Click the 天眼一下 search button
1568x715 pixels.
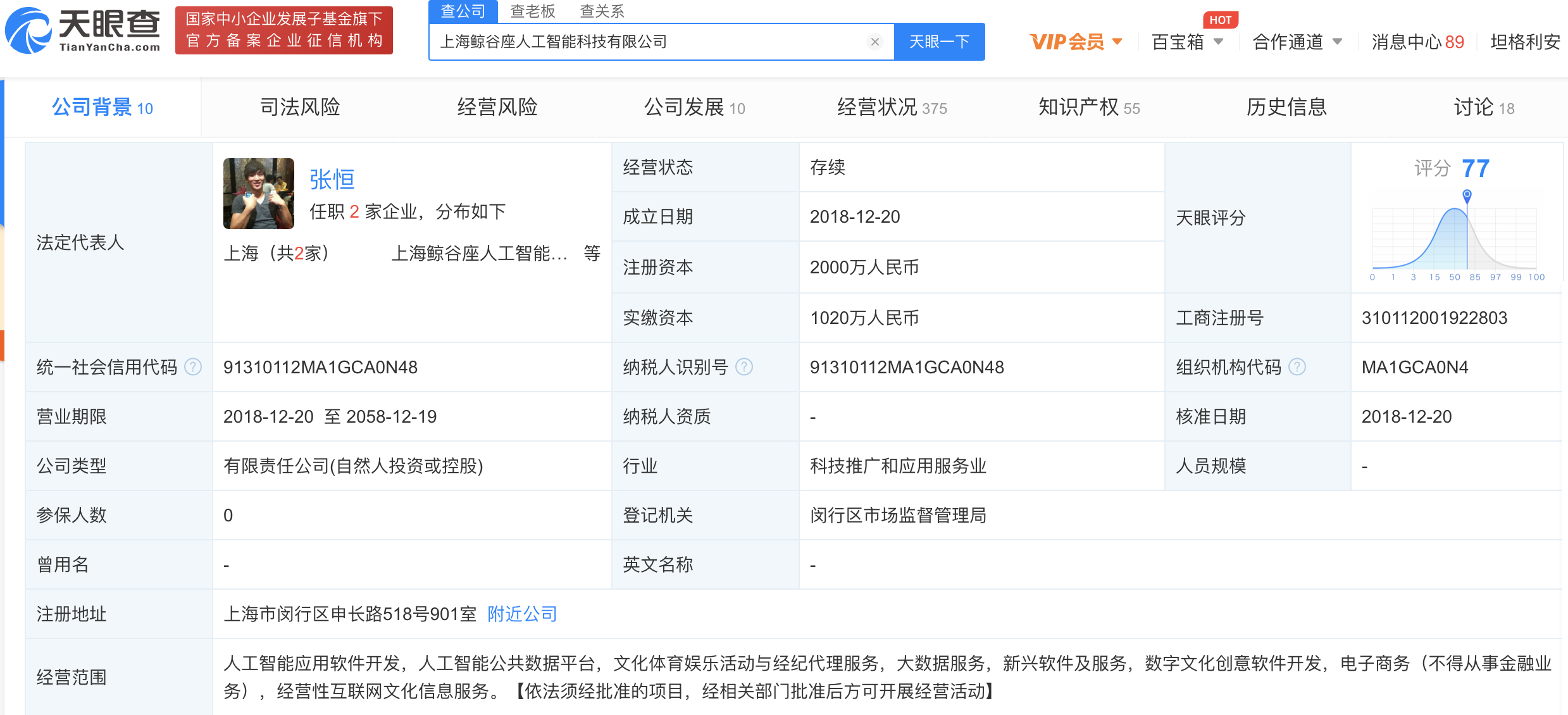(x=940, y=42)
